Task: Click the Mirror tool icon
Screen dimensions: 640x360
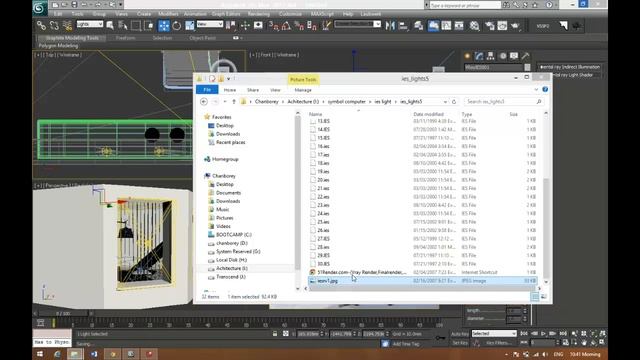Action: (x=390, y=26)
